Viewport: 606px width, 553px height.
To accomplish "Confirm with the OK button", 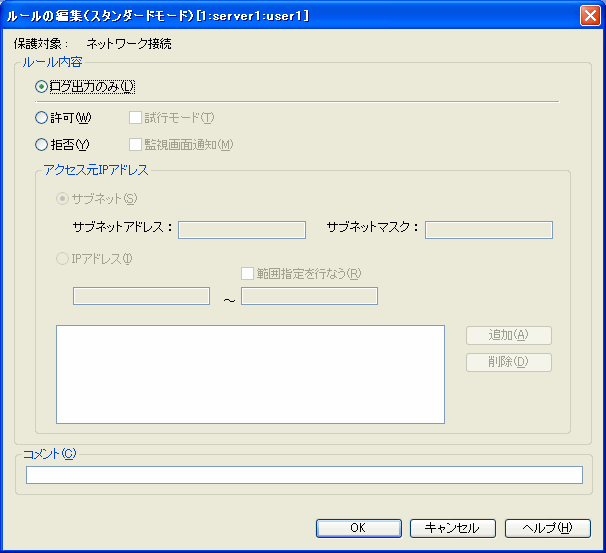I will coord(359,528).
